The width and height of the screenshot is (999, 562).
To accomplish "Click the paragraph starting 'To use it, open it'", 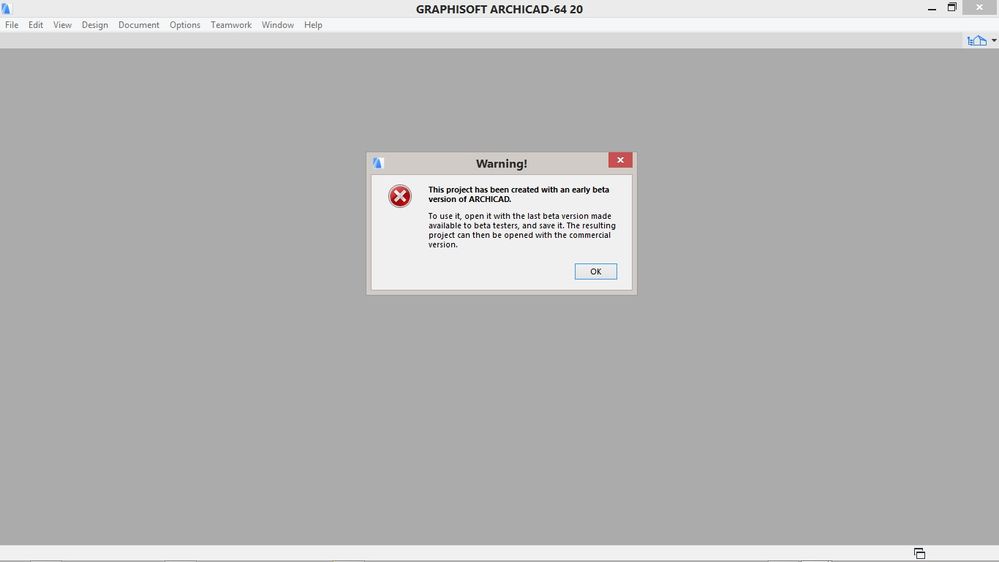I will point(522,230).
